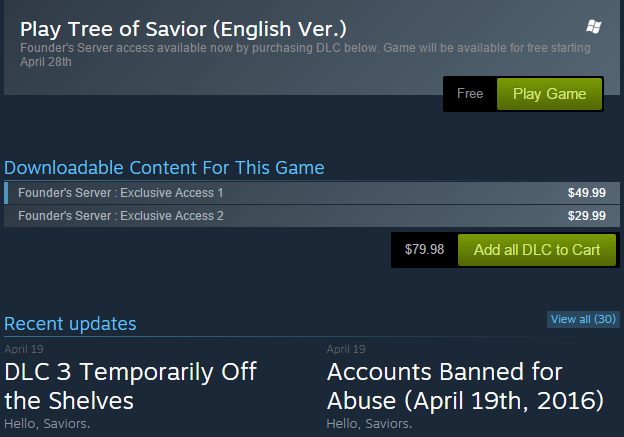This screenshot has height=437, width=624.
Task: Click the Free price label
Action: tap(470, 94)
